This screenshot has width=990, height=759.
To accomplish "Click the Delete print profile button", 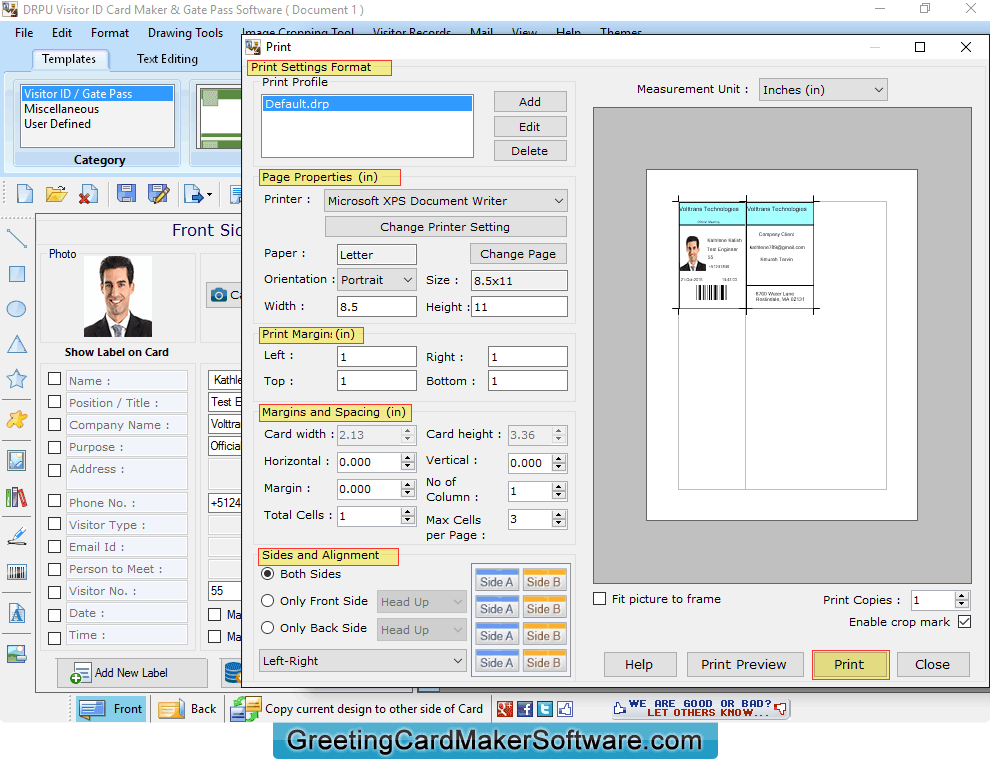I will pyautogui.click(x=530, y=151).
